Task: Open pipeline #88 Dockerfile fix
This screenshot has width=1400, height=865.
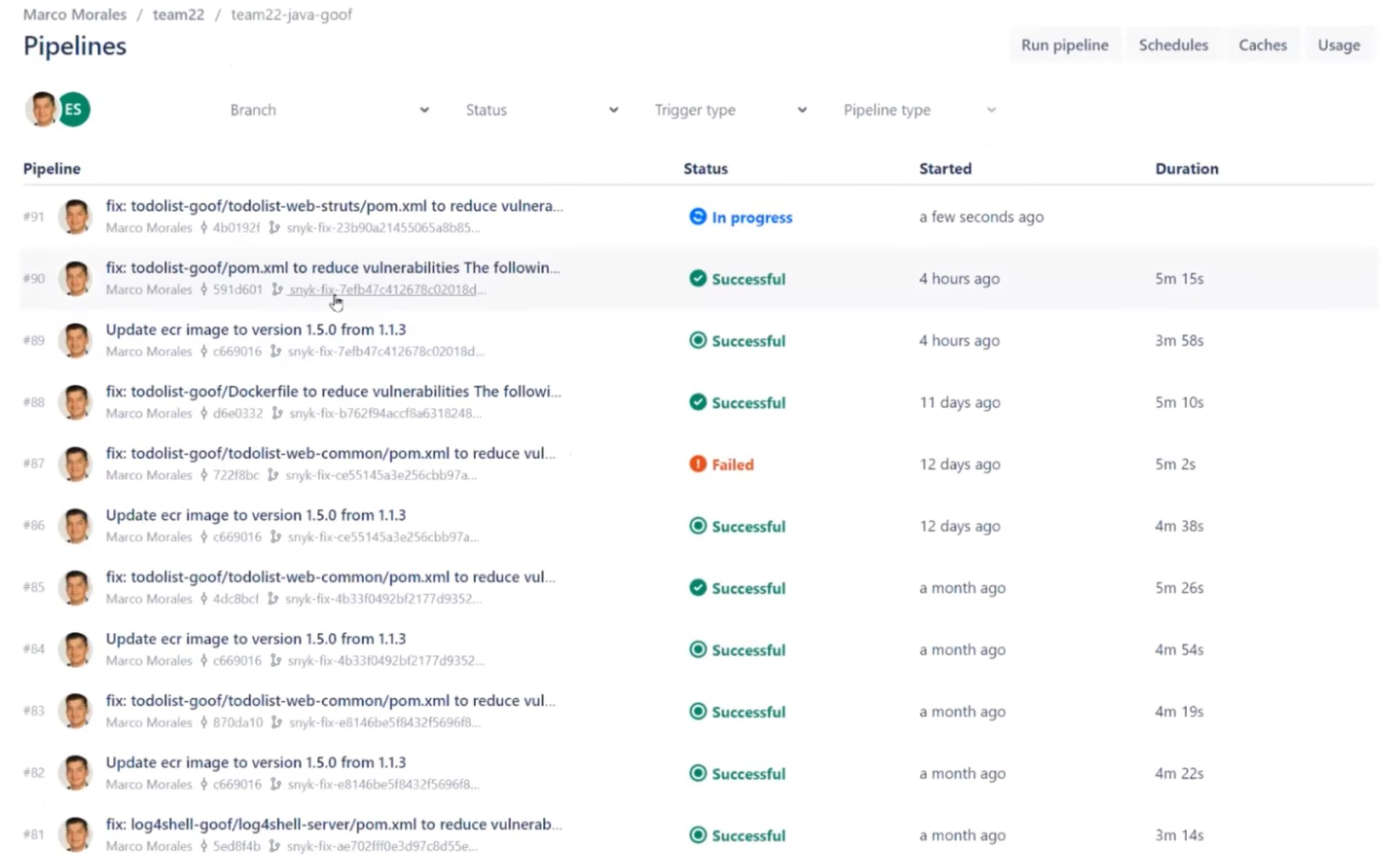Action: click(334, 391)
